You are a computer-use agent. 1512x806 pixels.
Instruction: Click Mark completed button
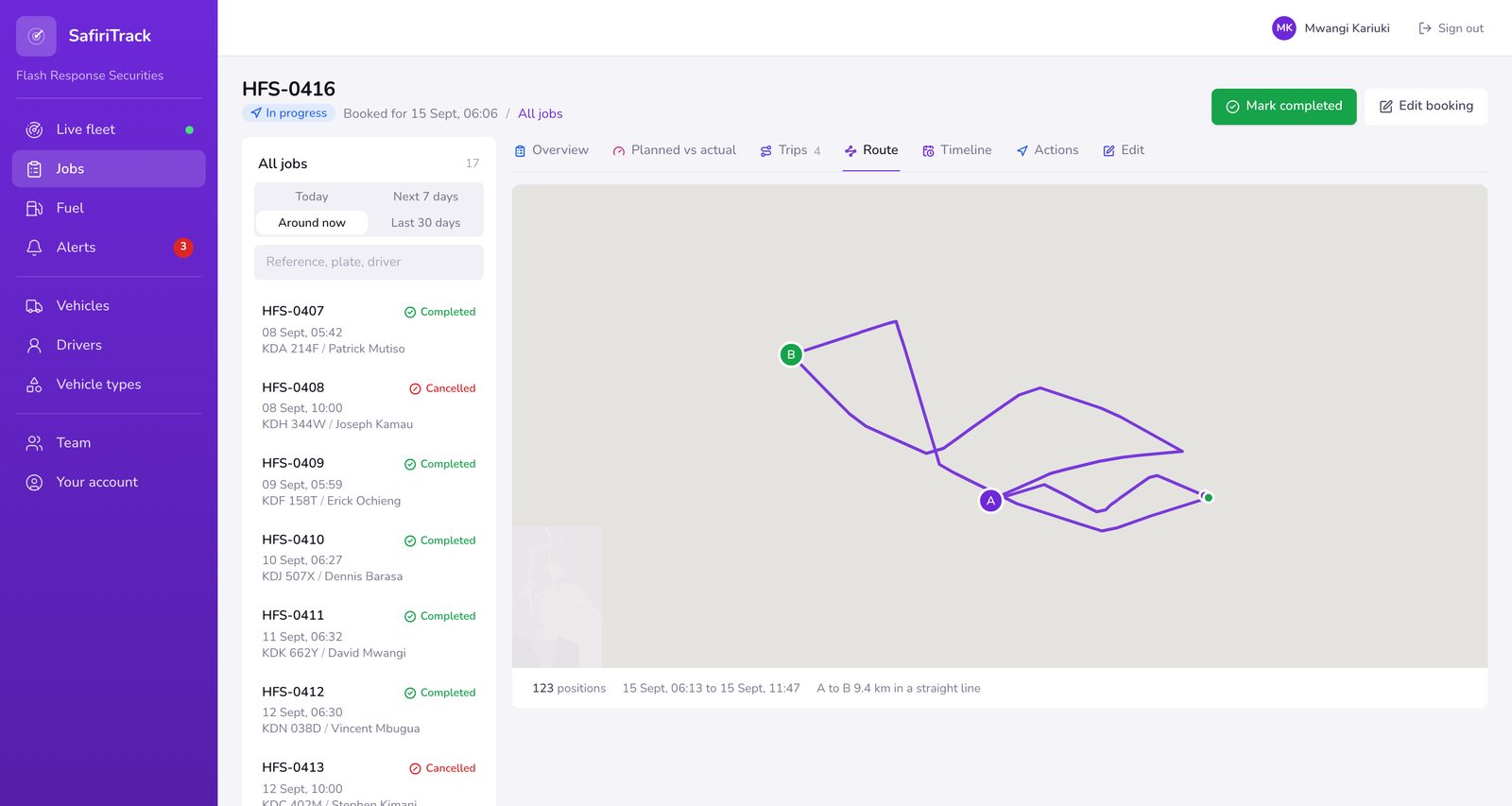coord(1283,107)
